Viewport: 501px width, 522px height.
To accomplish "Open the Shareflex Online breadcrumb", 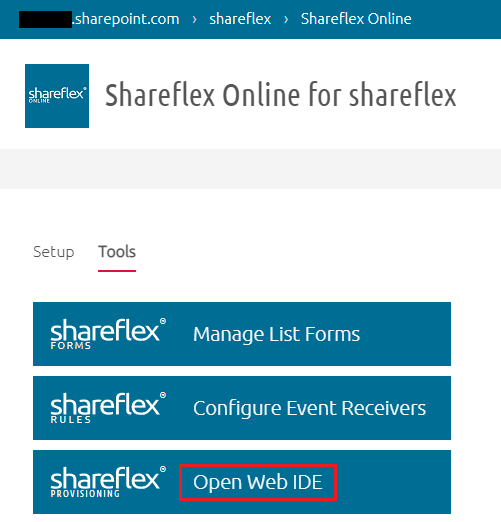I will click(356, 19).
